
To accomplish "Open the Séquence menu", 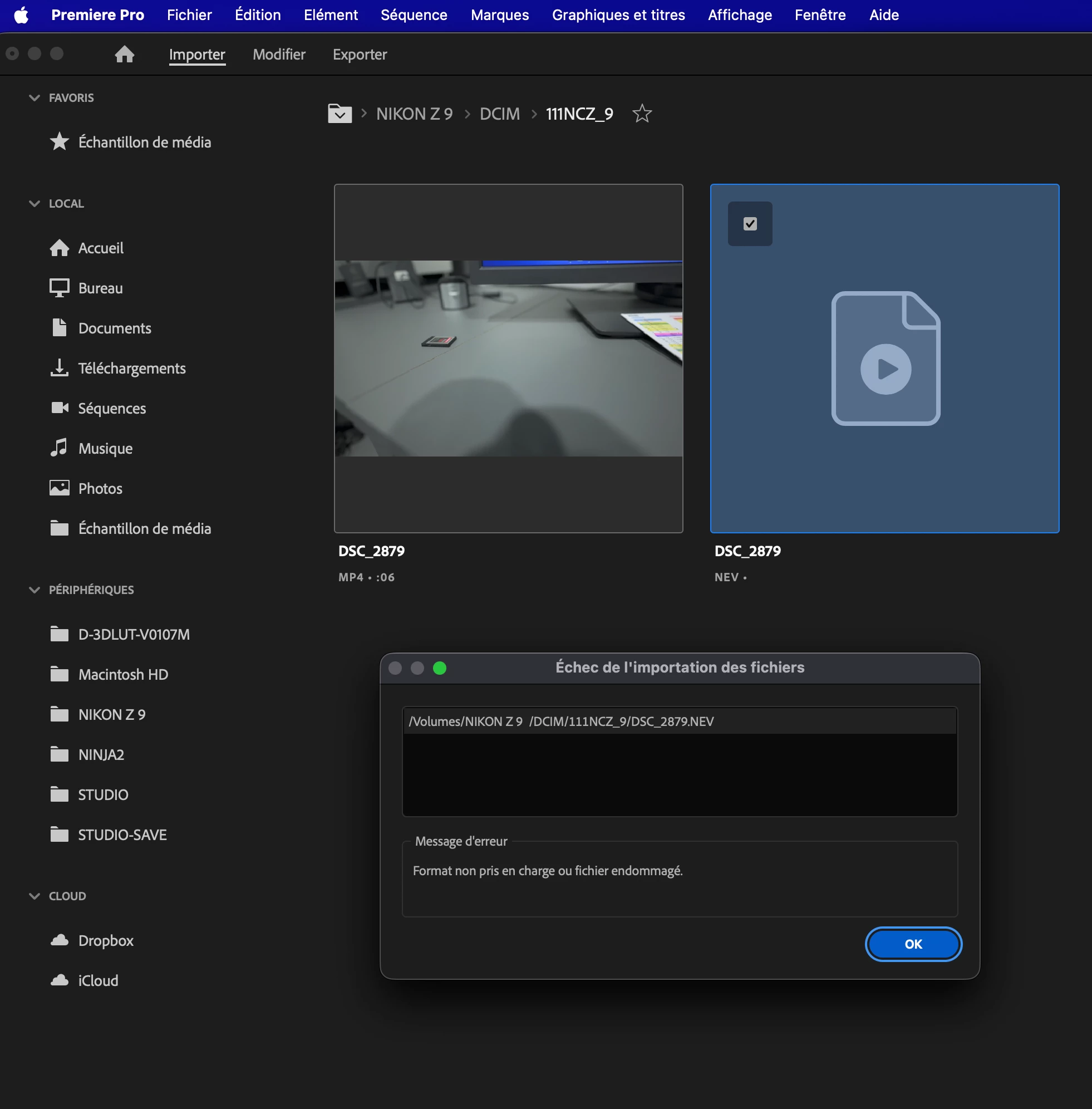I will (x=414, y=15).
